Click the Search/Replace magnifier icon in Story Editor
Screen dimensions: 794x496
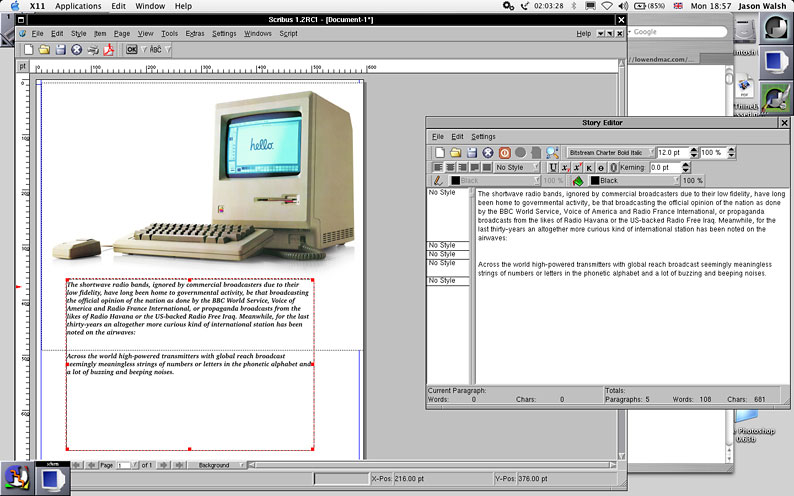pos(553,153)
